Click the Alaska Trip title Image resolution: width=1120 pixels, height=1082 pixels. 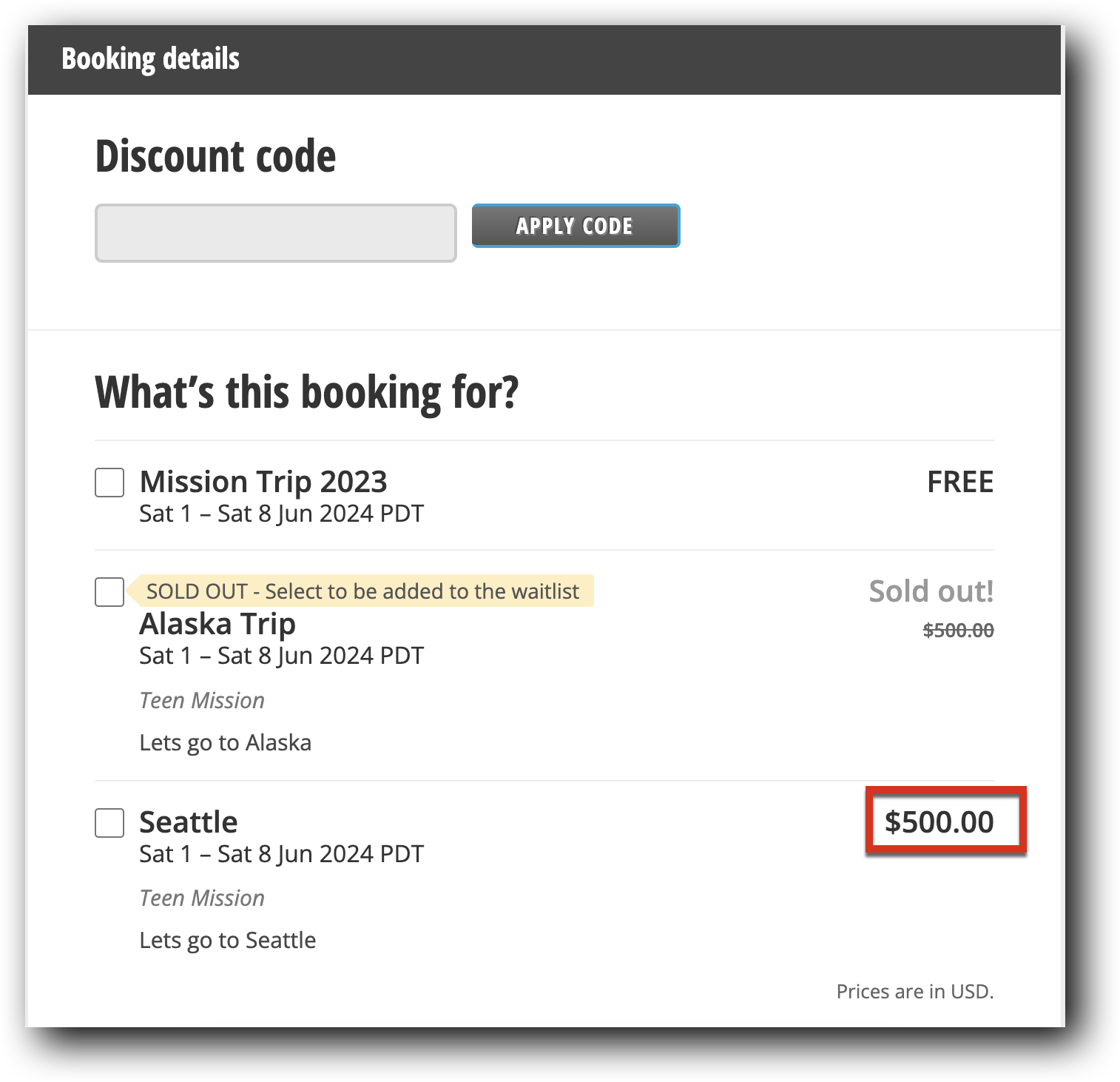coord(216,624)
